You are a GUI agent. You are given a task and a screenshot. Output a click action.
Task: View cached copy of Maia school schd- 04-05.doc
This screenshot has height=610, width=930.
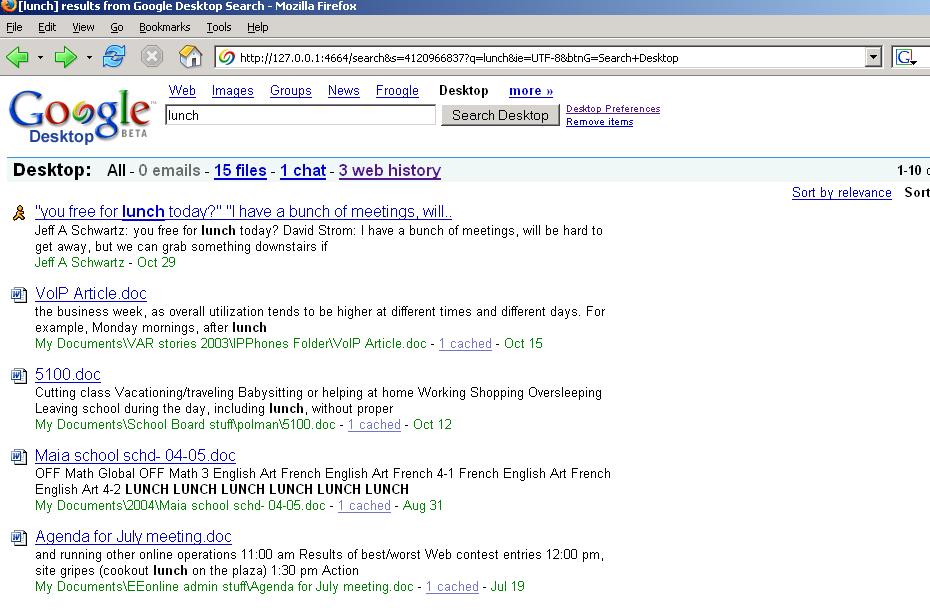pyautogui.click(x=364, y=506)
